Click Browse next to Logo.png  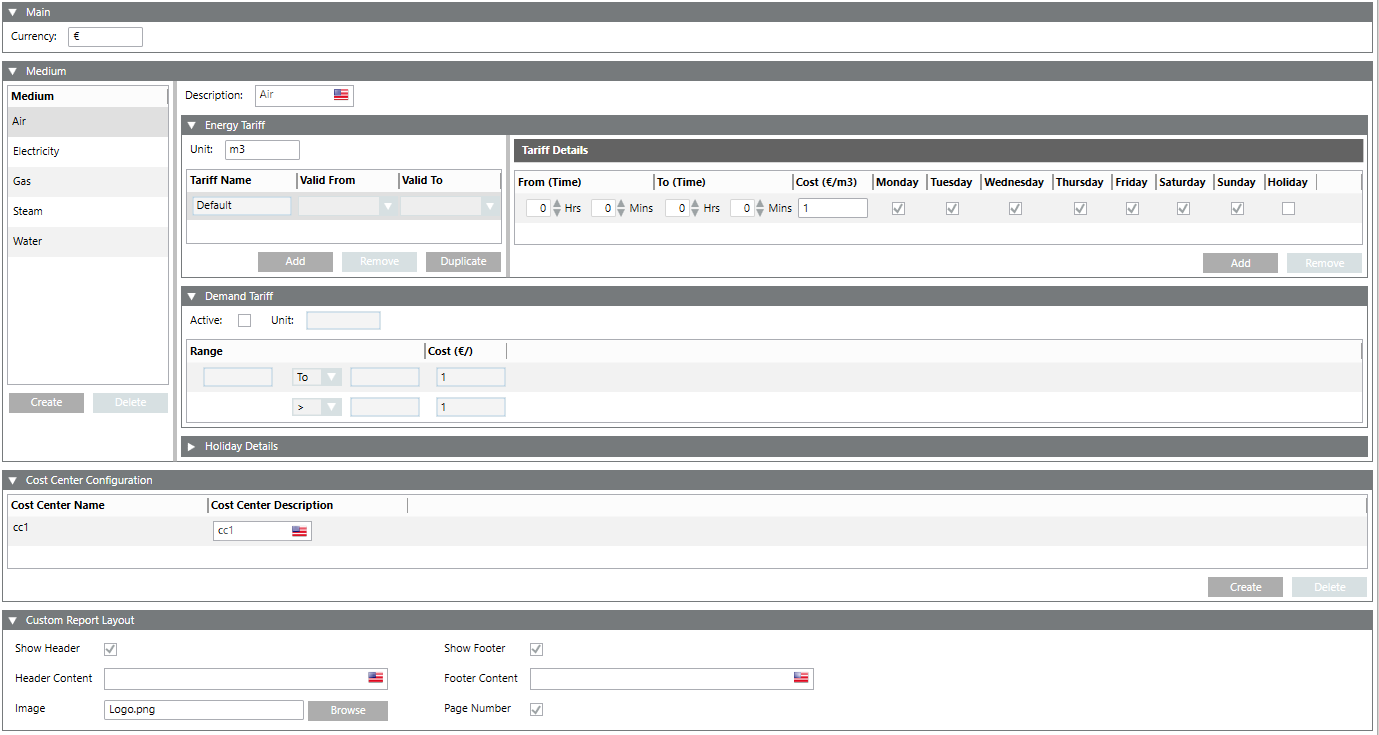pyautogui.click(x=347, y=710)
